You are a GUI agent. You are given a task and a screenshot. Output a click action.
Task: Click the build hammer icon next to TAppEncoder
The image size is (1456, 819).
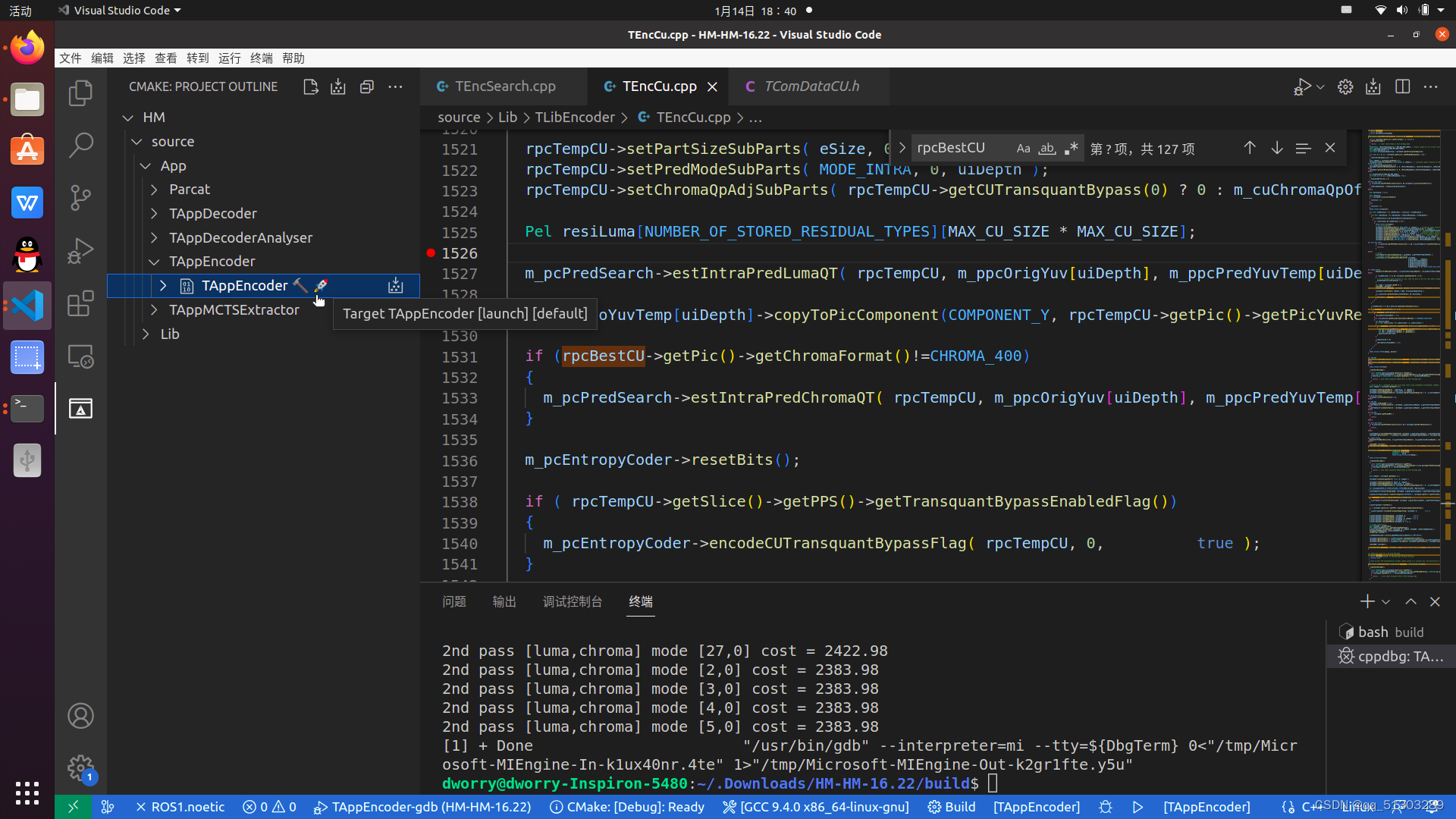tap(300, 285)
